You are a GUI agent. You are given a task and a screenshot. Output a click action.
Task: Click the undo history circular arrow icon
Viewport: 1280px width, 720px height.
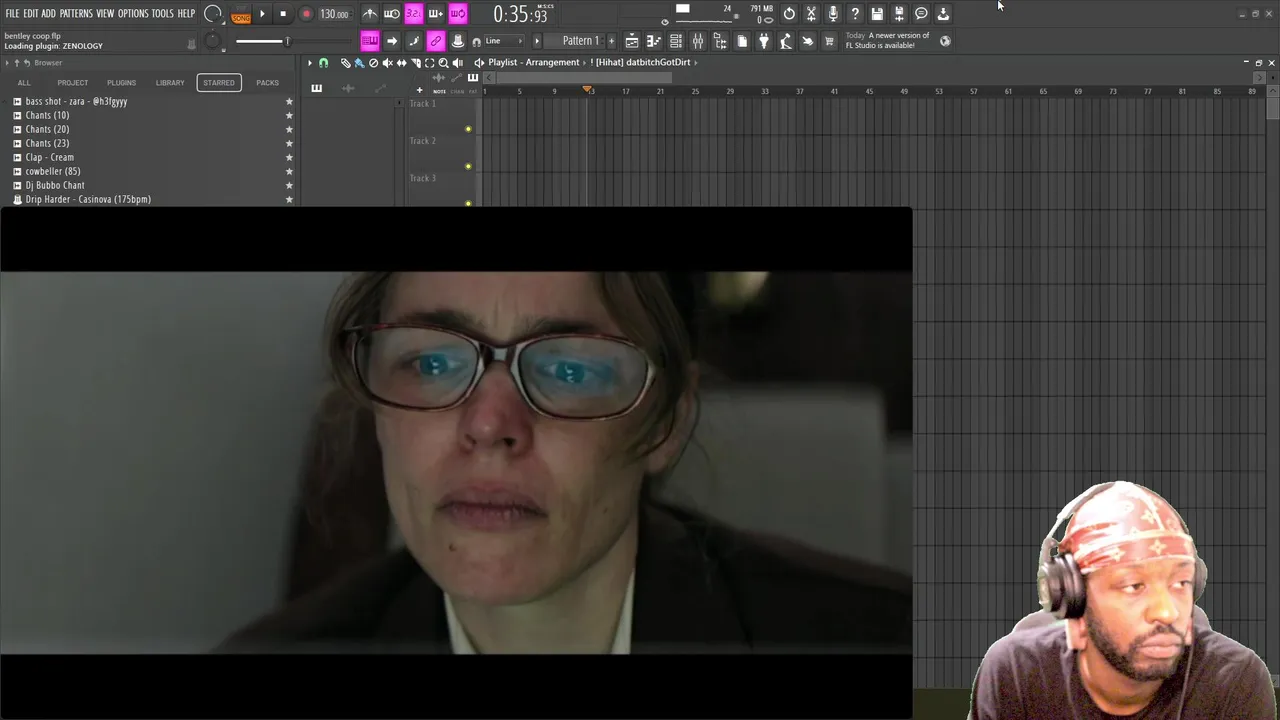point(789,14)
